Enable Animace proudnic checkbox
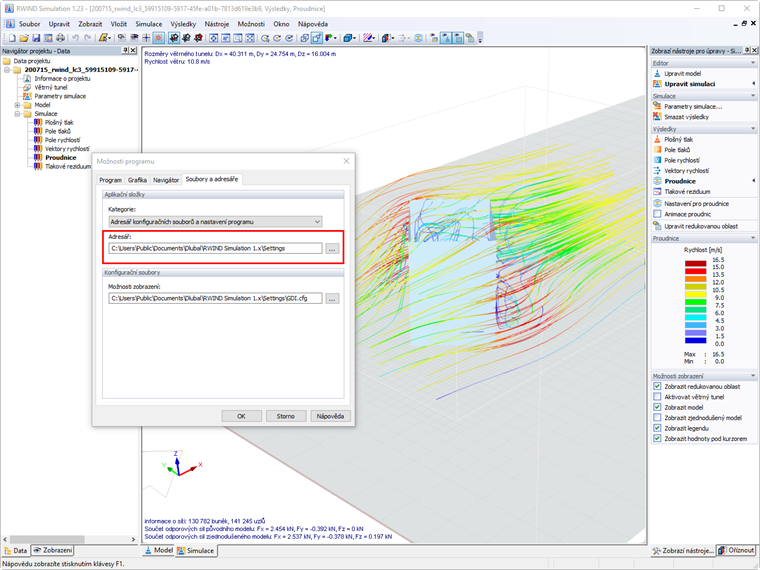The height and width of the screenshot is (570, 760). pos(657,214)
